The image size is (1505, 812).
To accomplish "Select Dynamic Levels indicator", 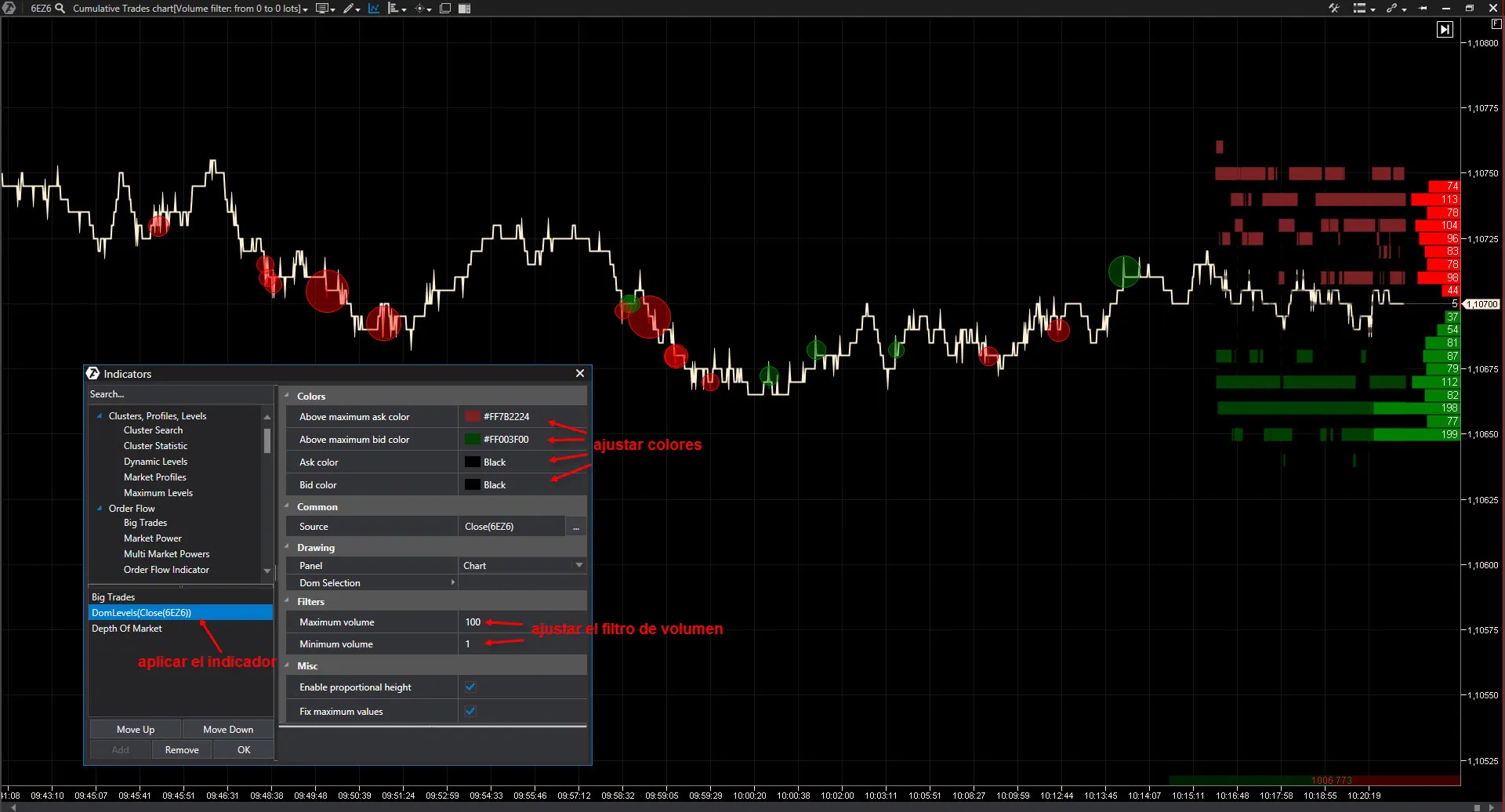I will click(x=155, y=462).
